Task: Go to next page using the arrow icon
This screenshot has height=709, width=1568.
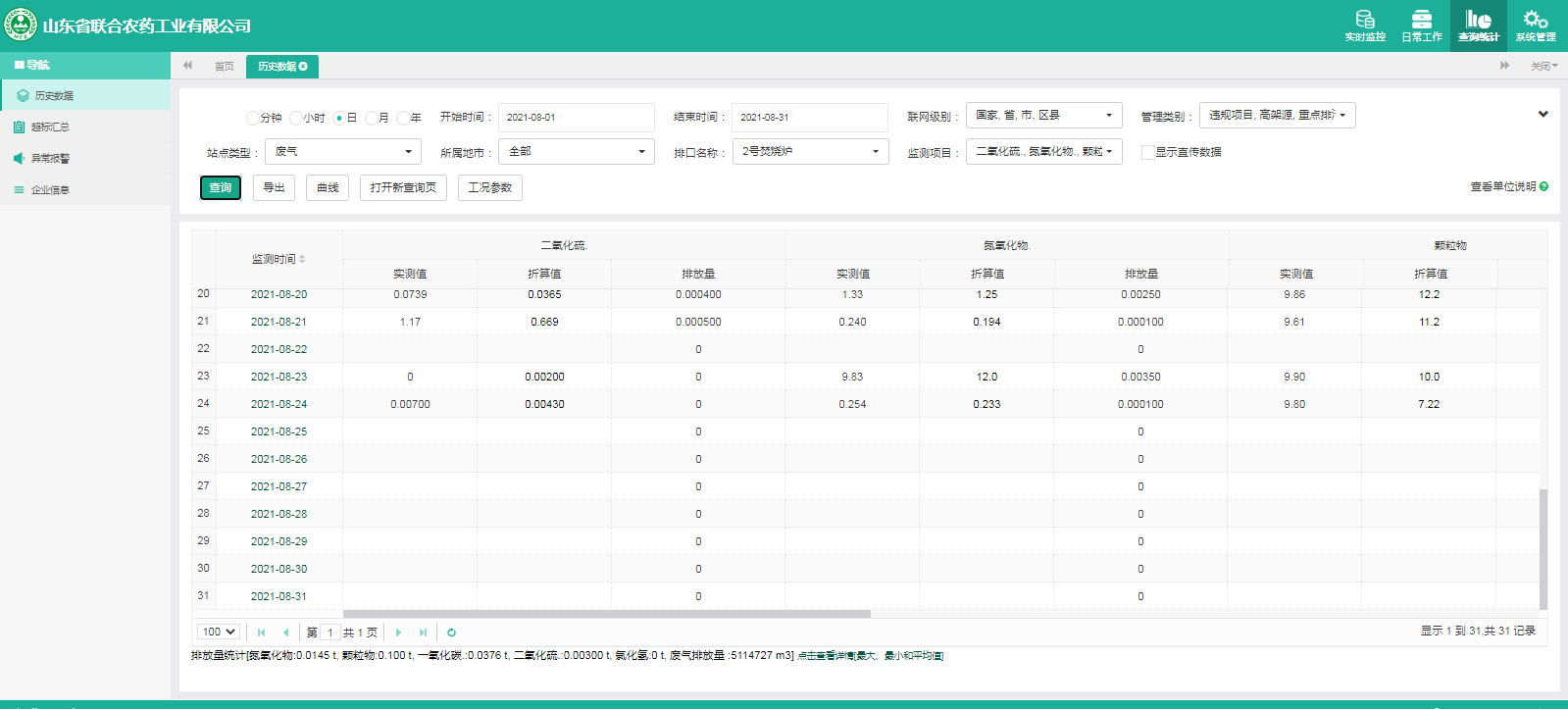Action: click(398, 633)
